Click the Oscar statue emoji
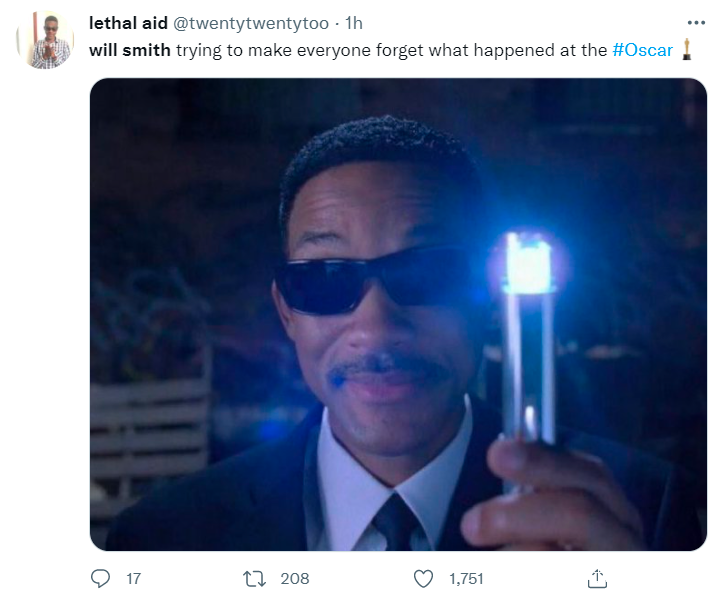This screenshot has width=726, height=598. pyautogui.click(x=688, y=48)
